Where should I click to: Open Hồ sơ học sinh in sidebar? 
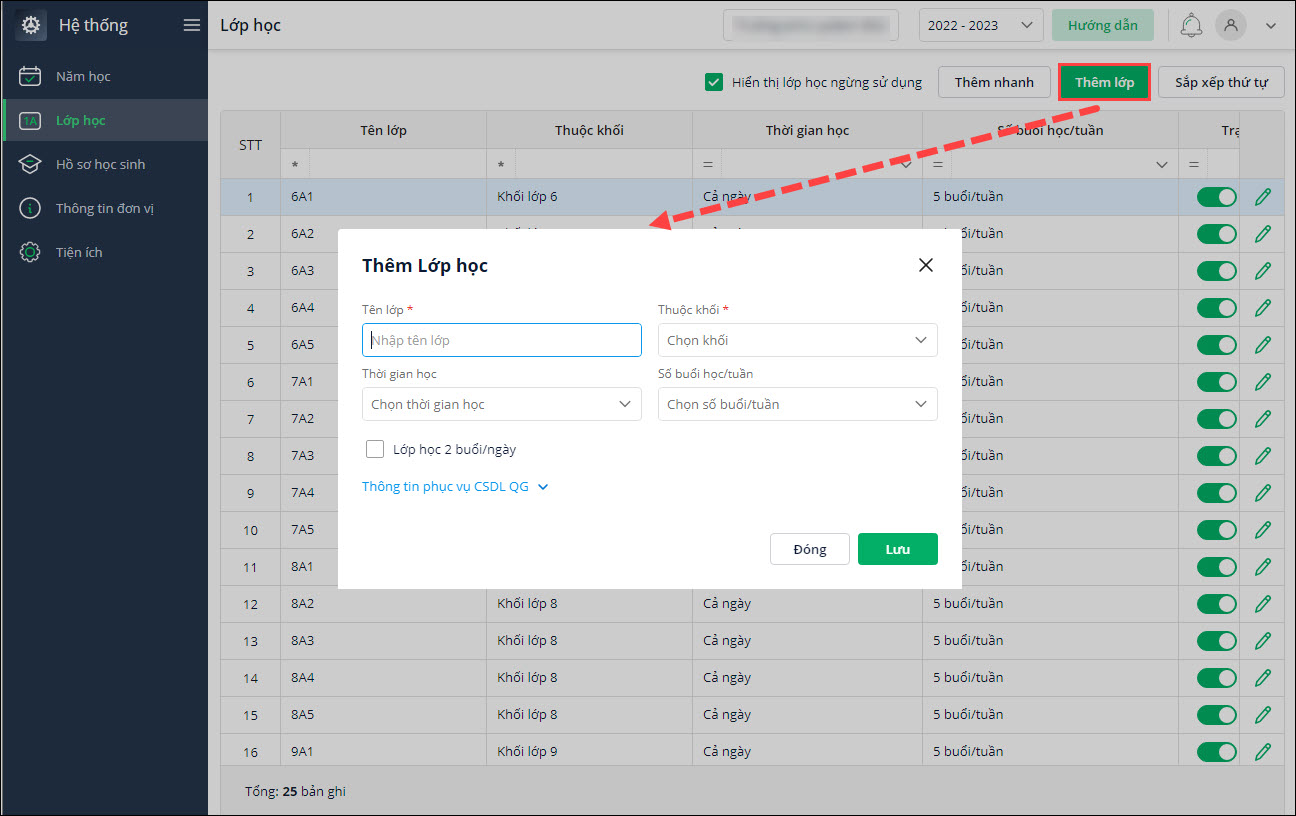(100, 164)
